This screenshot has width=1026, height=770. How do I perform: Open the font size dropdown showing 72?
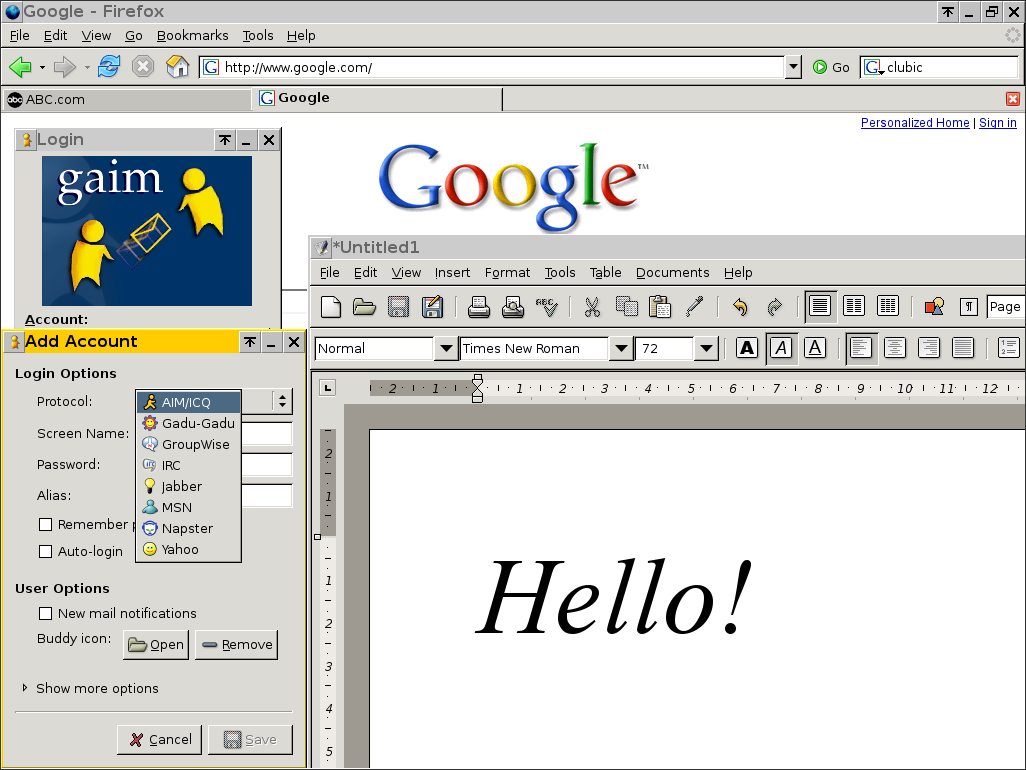(705, 349)
